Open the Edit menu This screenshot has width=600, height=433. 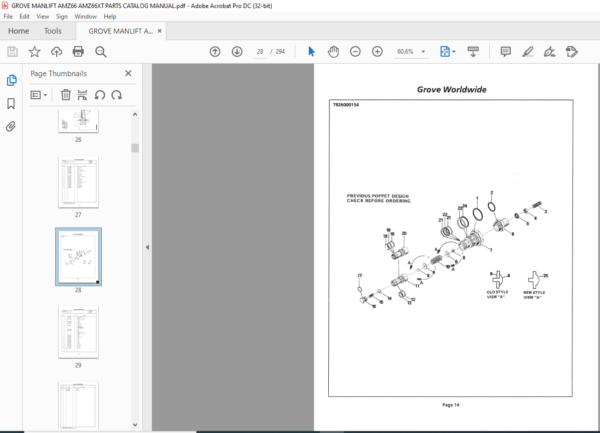[24, 16]
